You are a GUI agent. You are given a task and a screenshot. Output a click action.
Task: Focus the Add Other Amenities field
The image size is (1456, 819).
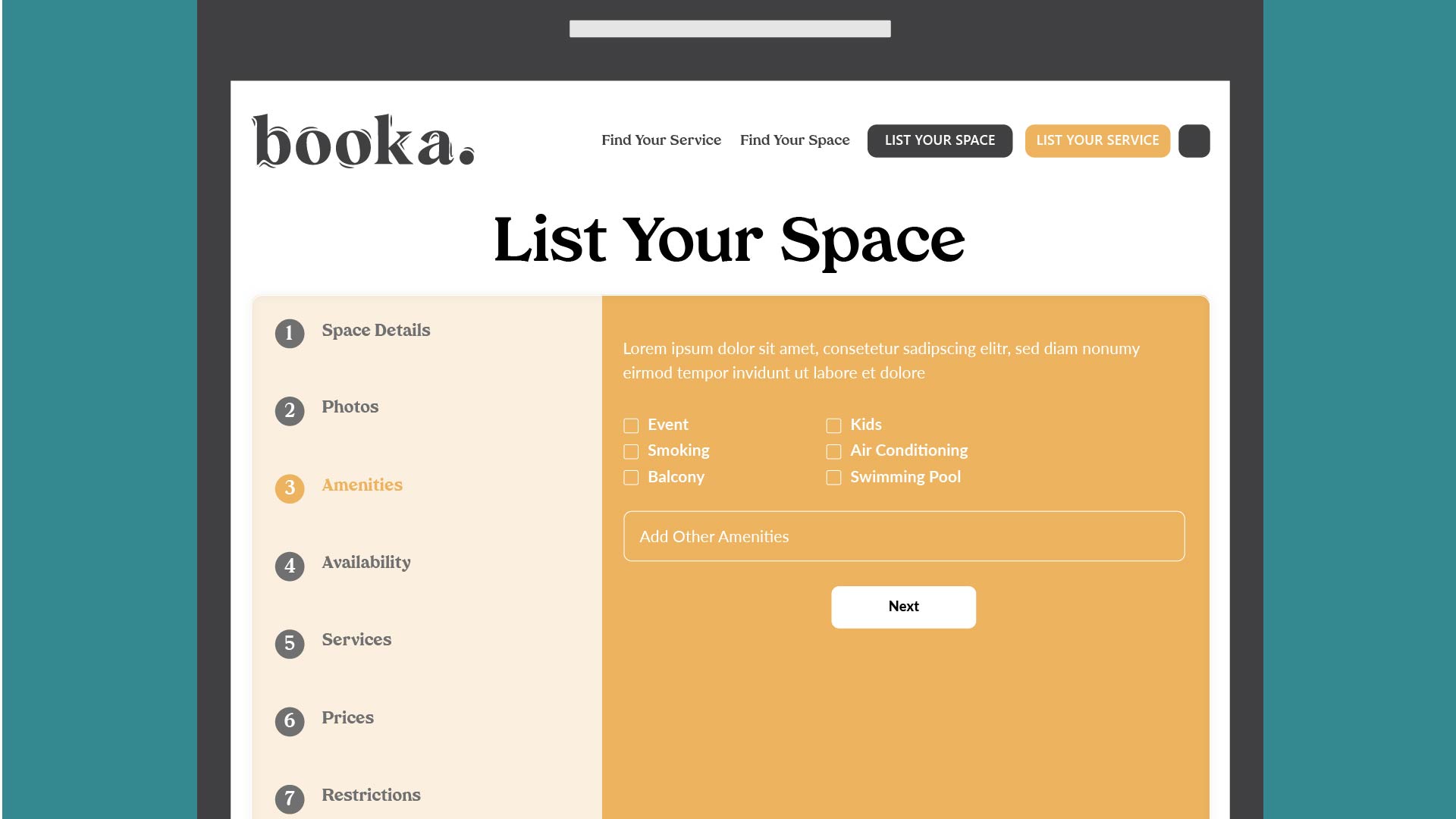pyautogui.click(x=904, y=536)
